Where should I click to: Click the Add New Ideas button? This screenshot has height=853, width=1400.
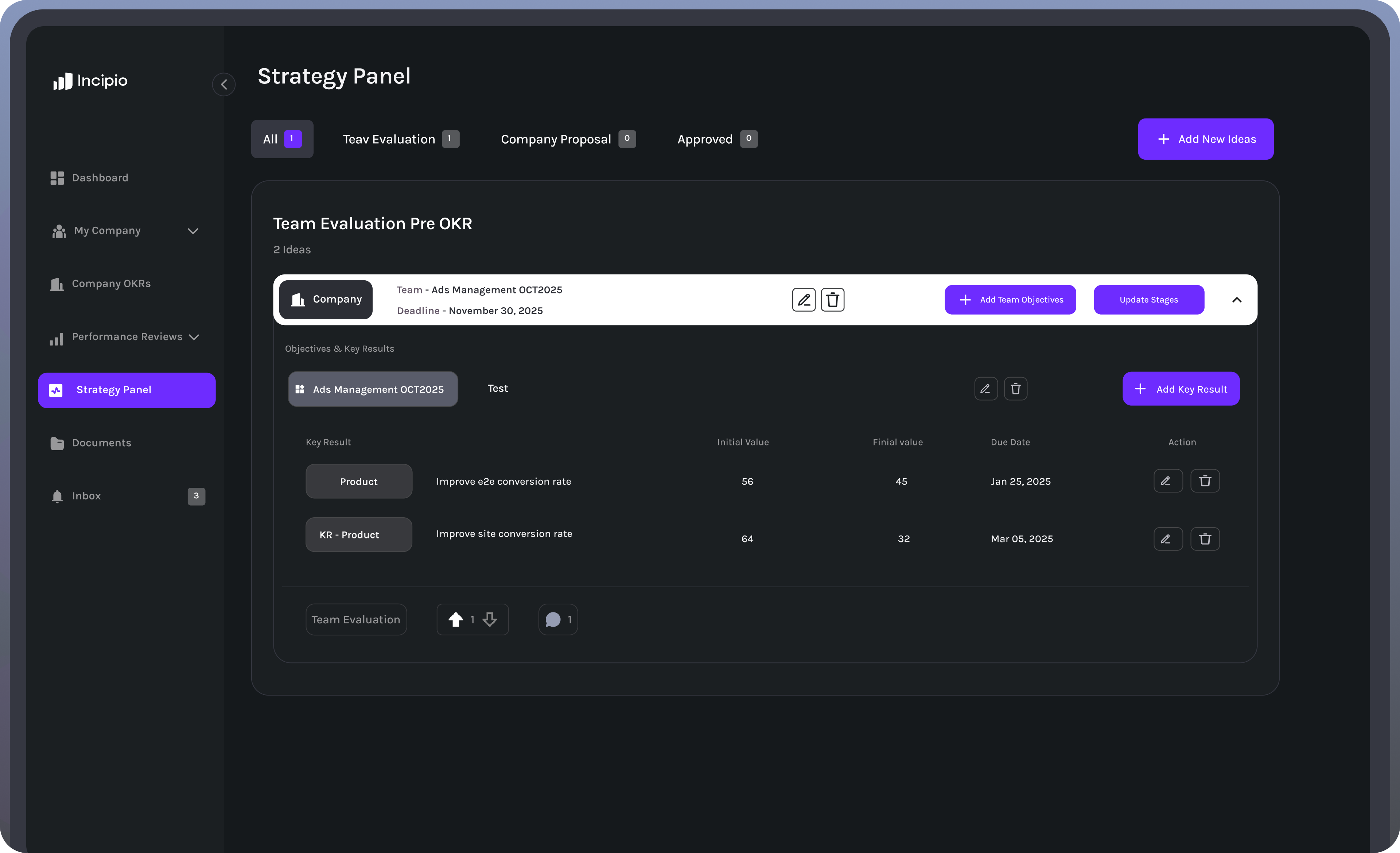point(1205,139)
